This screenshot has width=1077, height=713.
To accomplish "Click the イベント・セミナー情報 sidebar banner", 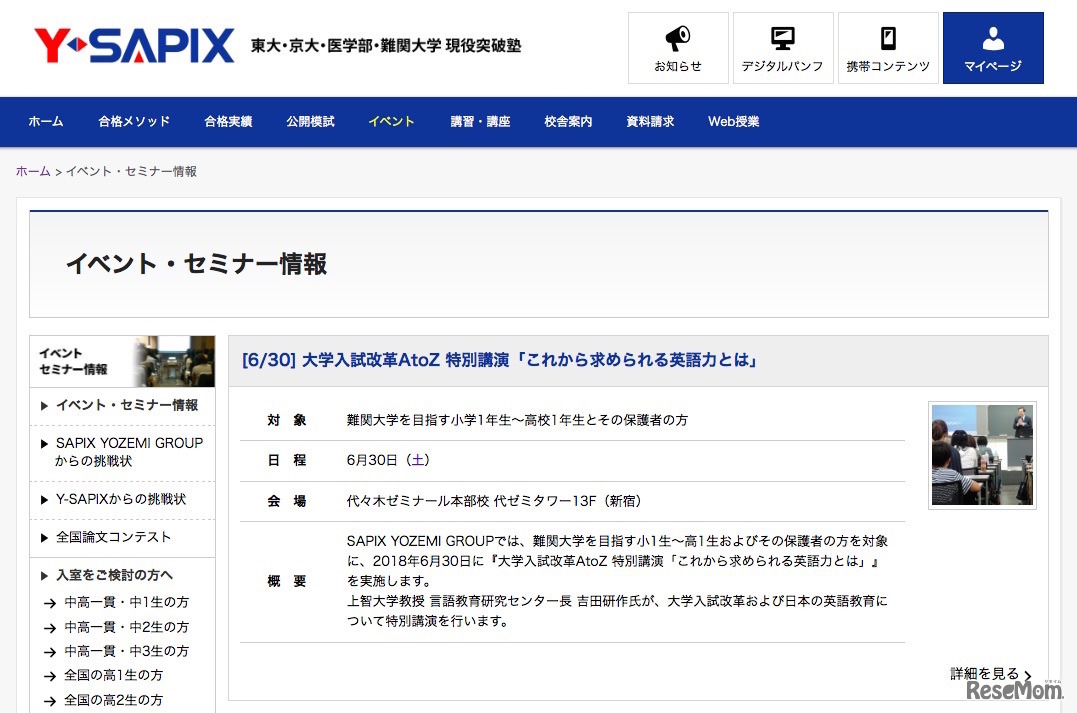I will pos(122,361).
